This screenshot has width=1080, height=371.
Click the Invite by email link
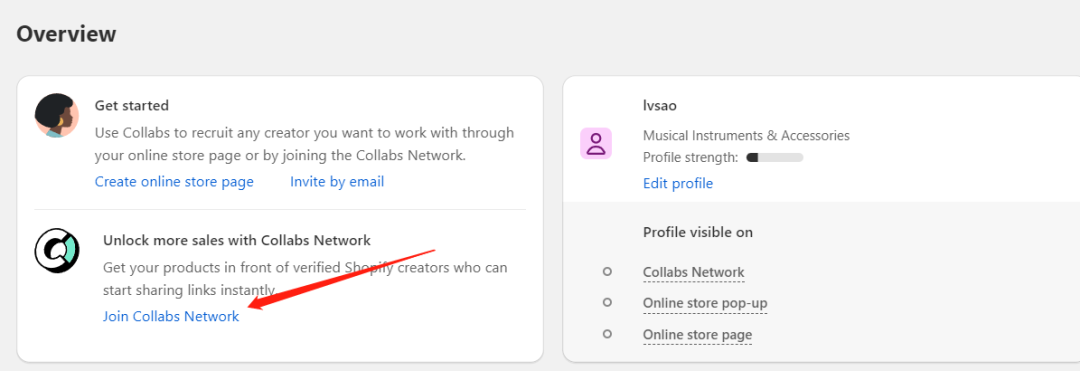[337, 182]
